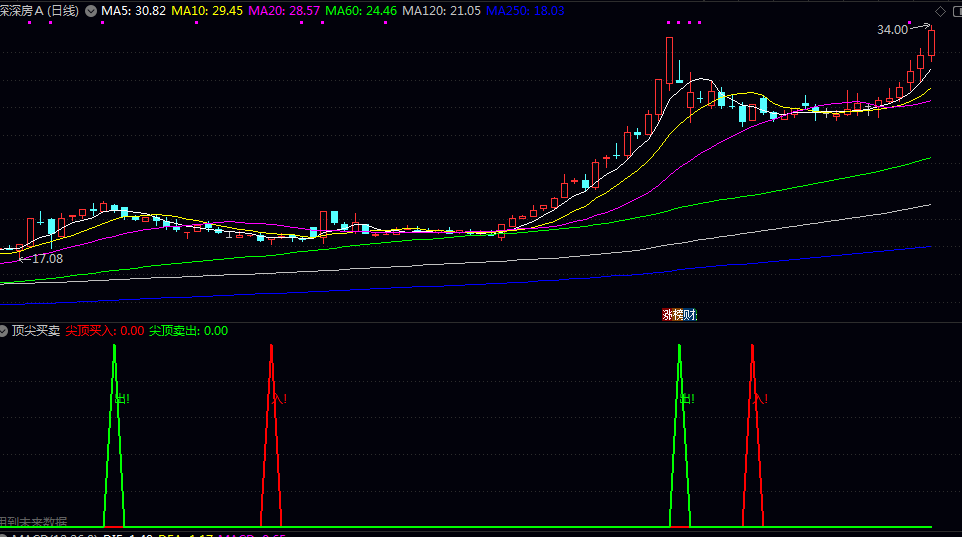Click the MA250: 18.03 label
The width and height of the screenshot is (962, 537).
(x=525, y=11)
